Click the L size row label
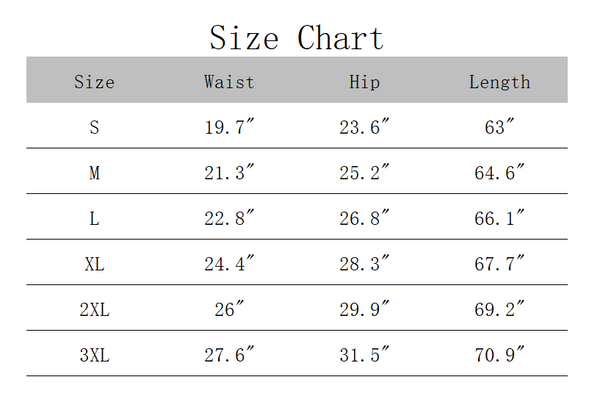The image size is (600, 399). [x=94, y=218]
